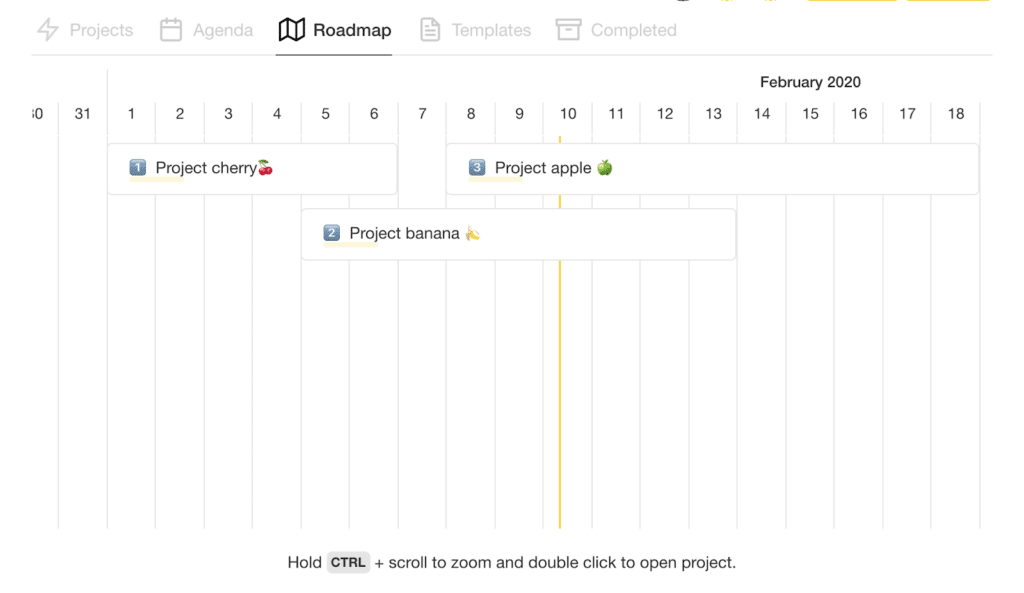
Task: Click the number 1 badge on Project cherry
Action: click(138, 168)
